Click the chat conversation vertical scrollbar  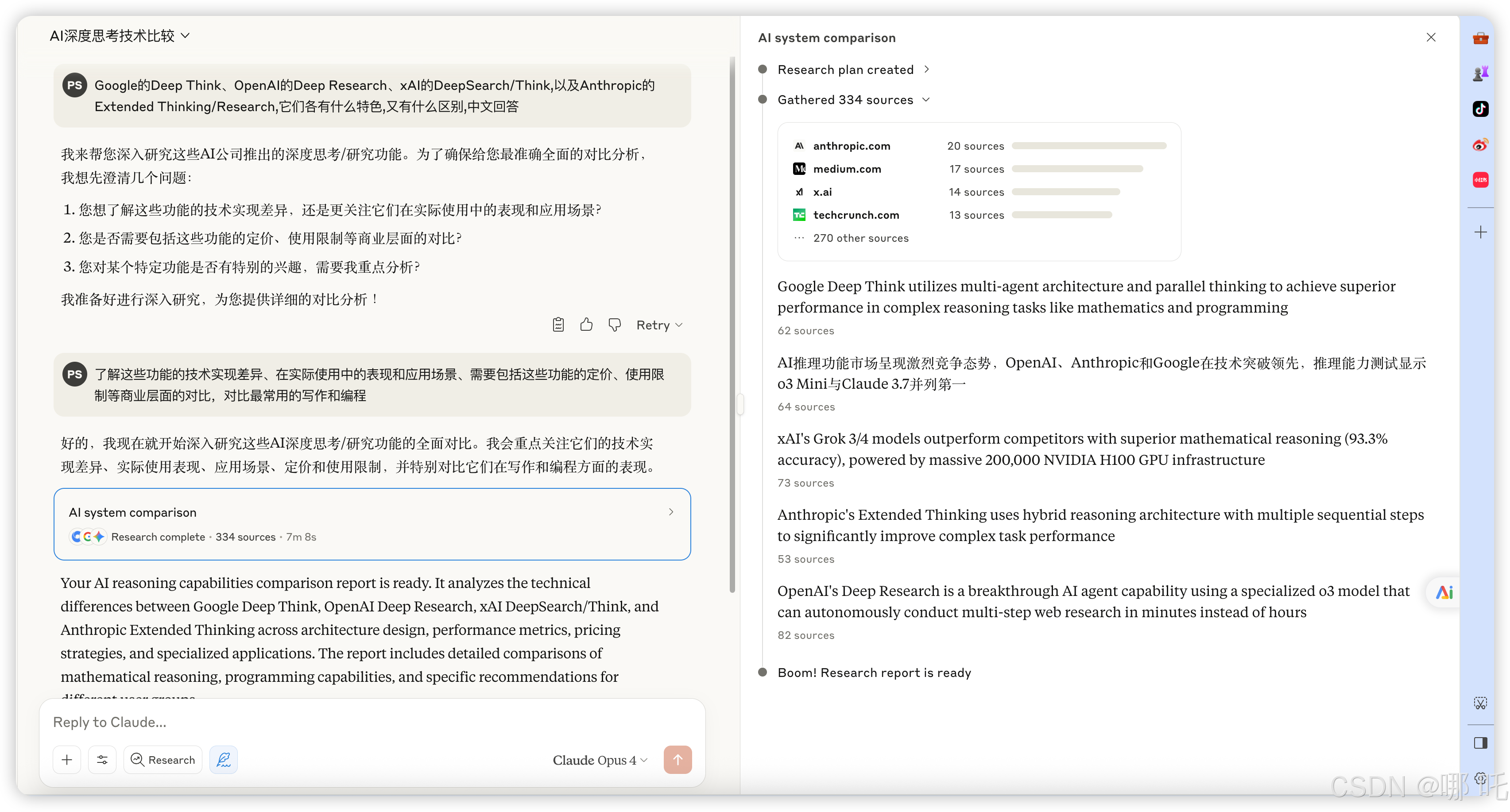tap(732, 325)
